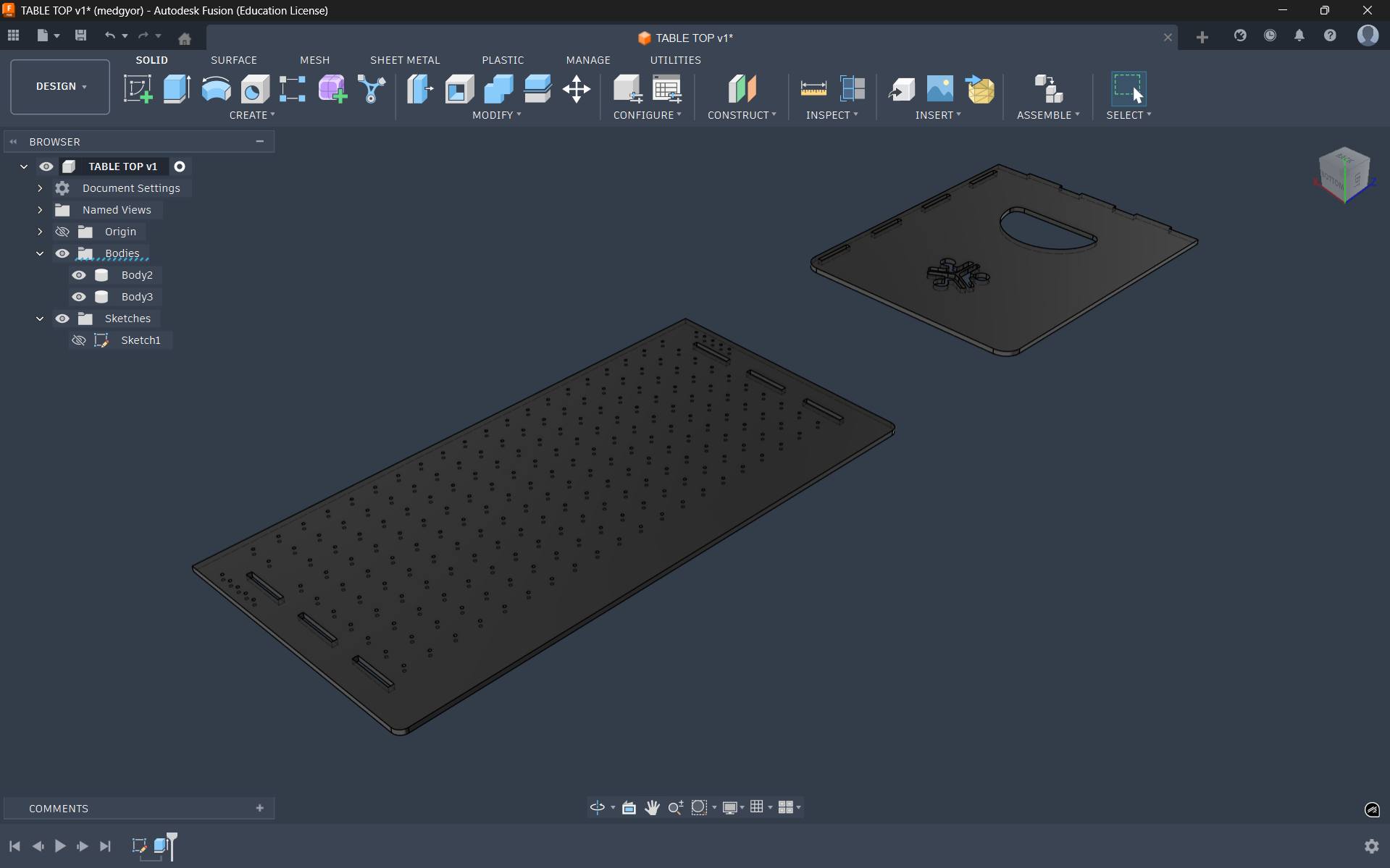The width and height of the screenshot is (1390, 868).
Task: Click the timeline play button
Action: click(60, 846)
